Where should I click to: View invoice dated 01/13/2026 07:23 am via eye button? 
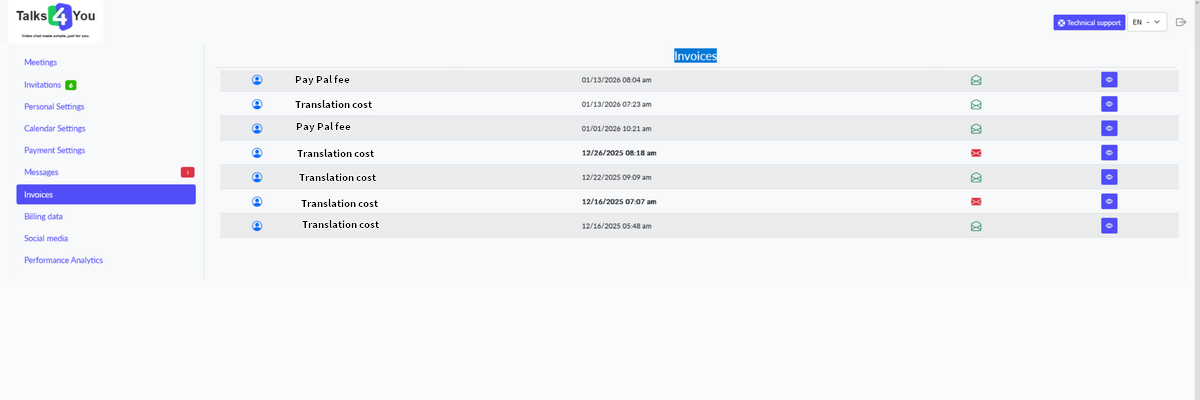click(1109, 104)
